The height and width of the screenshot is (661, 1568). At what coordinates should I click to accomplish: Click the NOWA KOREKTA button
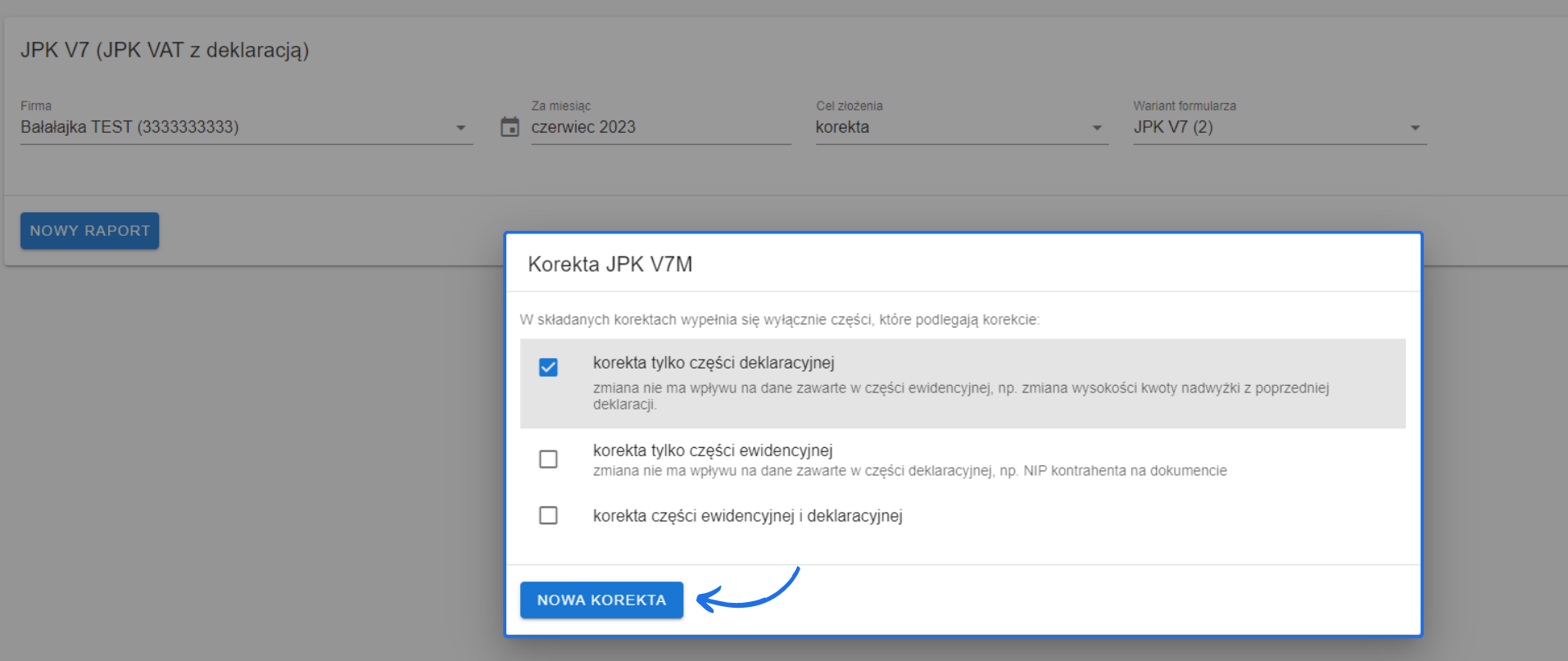click(x=601, y=600)
